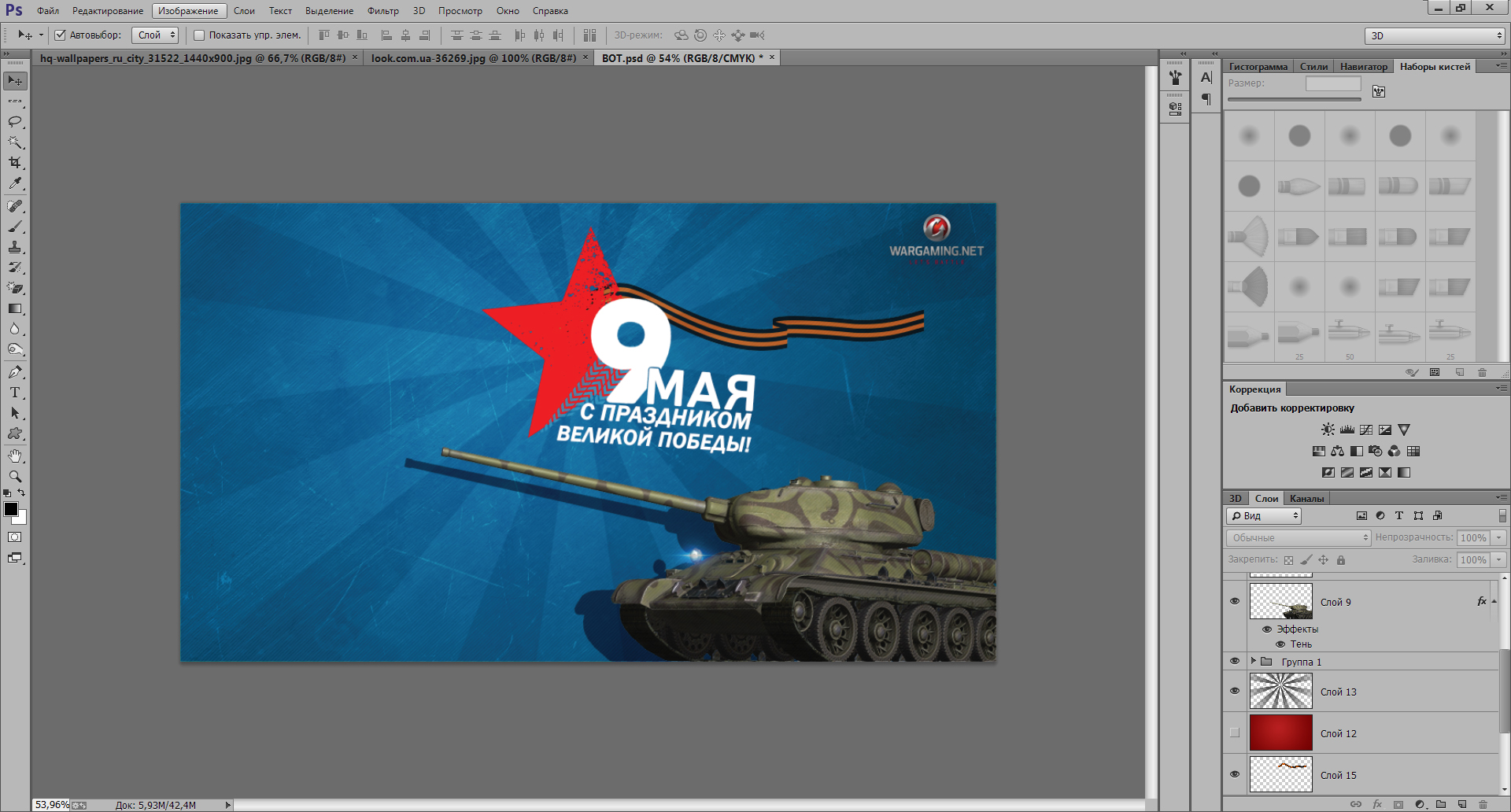Switch to the Гистограмма tab
Viewport: 1511px width, 812px height.
[x=1258, y=67]
